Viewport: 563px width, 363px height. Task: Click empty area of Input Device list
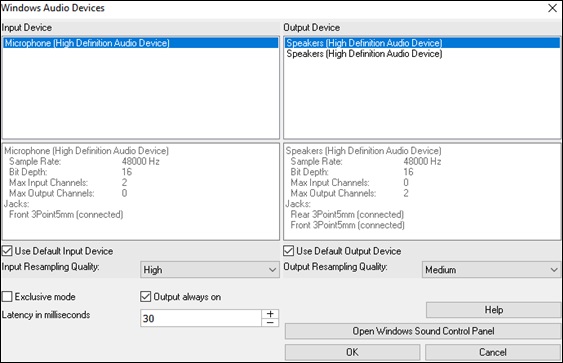click(x=141, y=93)
